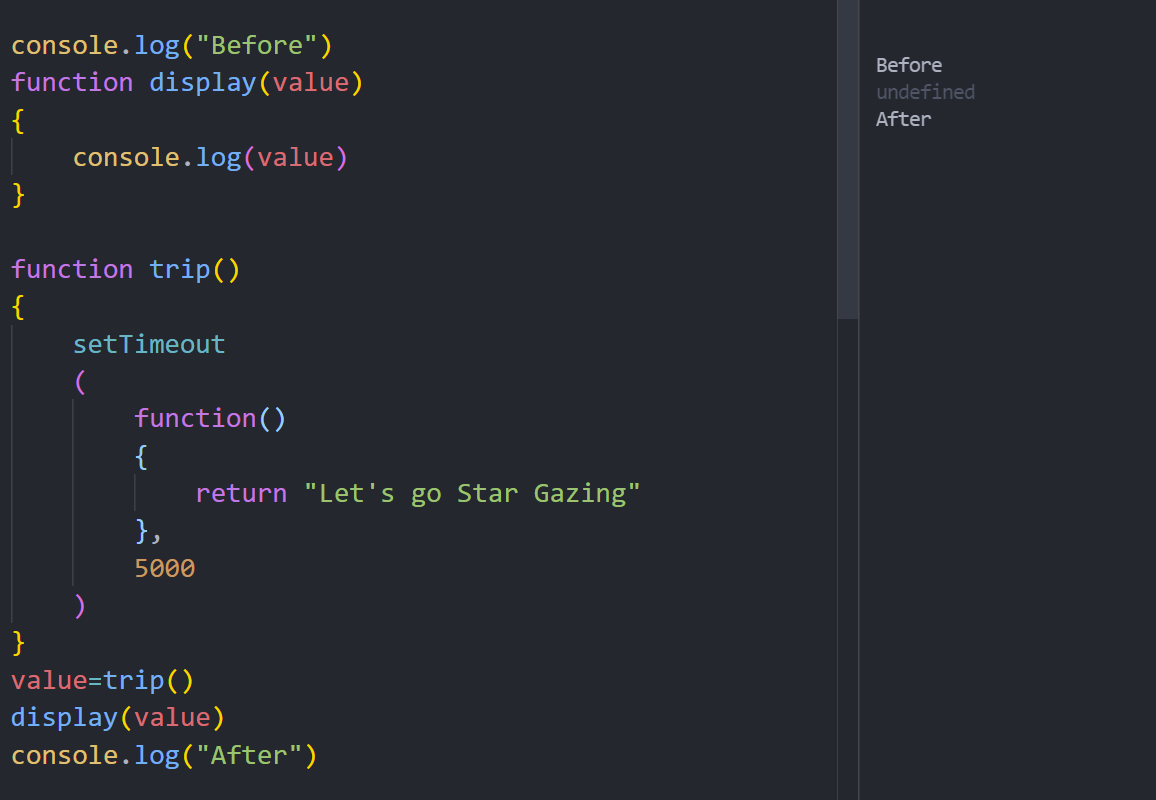Click the function keyword before trip
The width and height of the screenshot is (1156, 800).
(x=72, y=269)
